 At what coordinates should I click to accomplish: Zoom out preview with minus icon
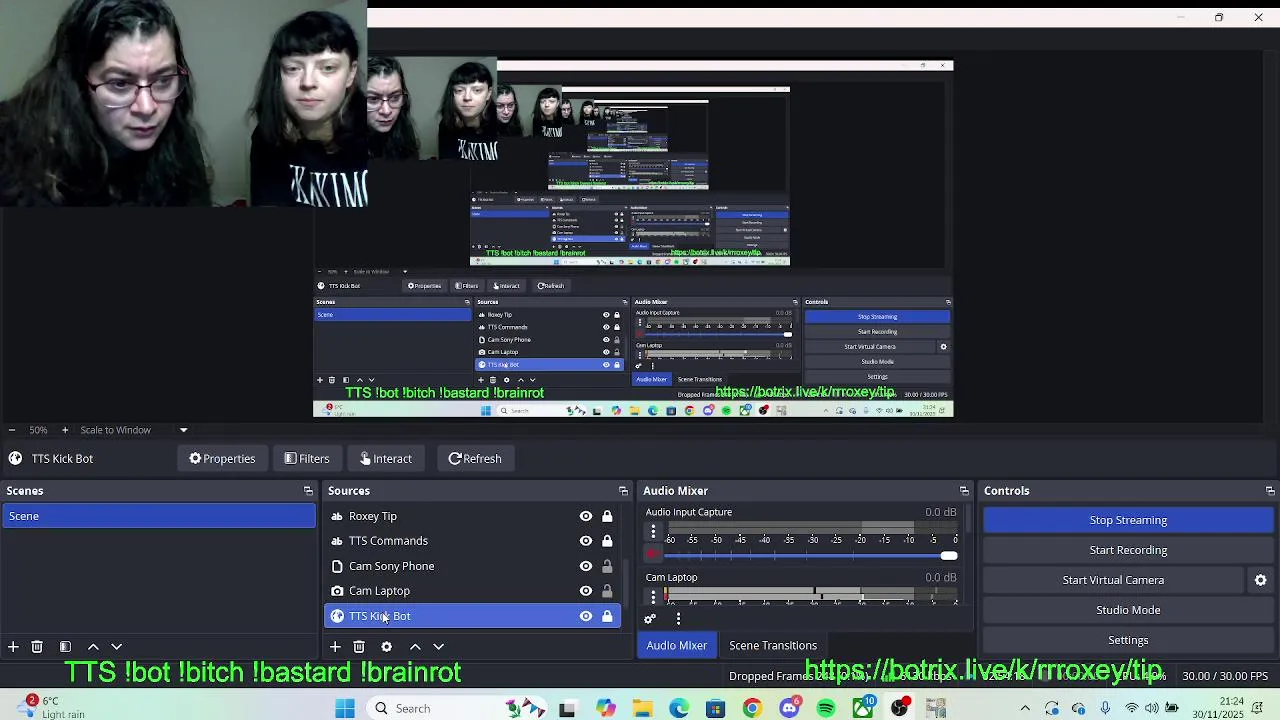11,430
